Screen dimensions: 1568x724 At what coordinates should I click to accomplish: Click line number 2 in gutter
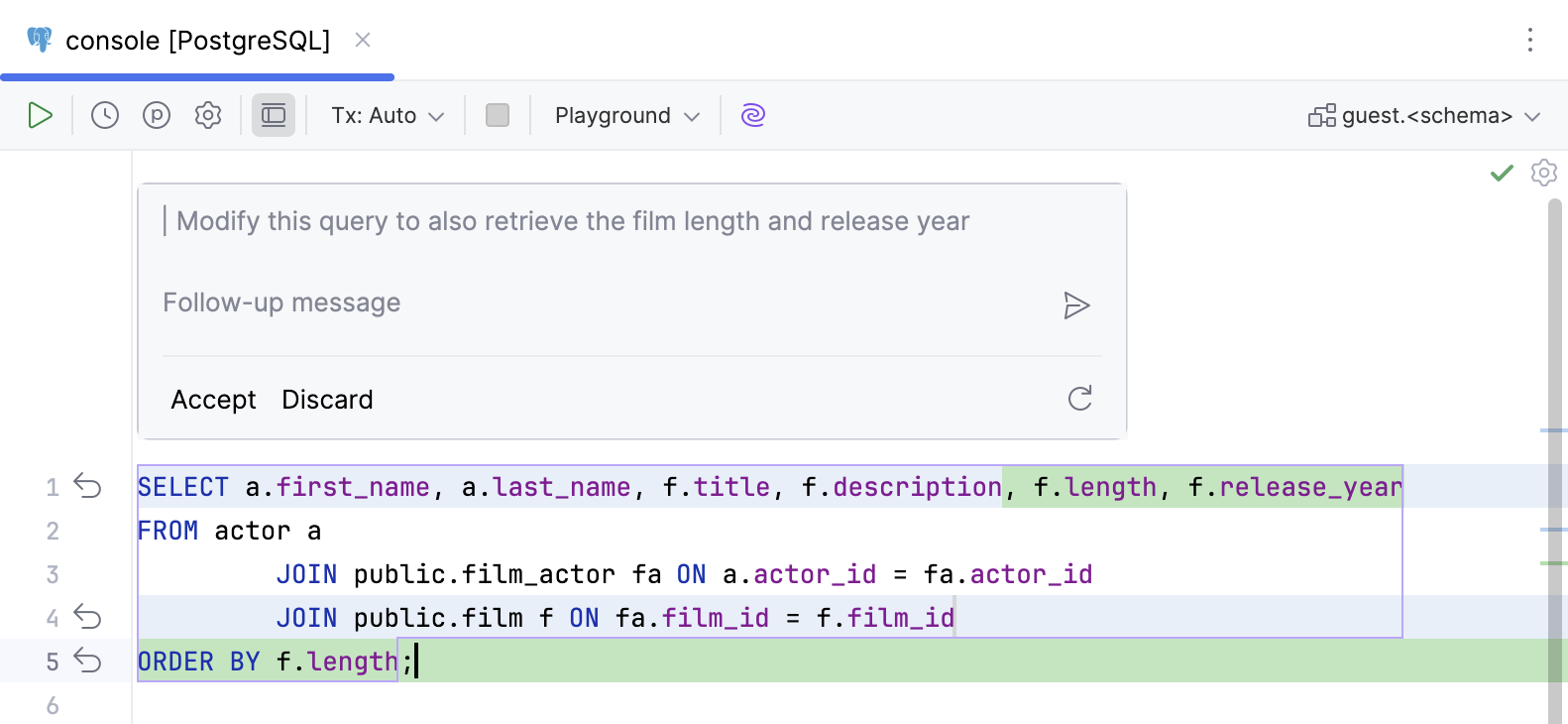[53, 532]
